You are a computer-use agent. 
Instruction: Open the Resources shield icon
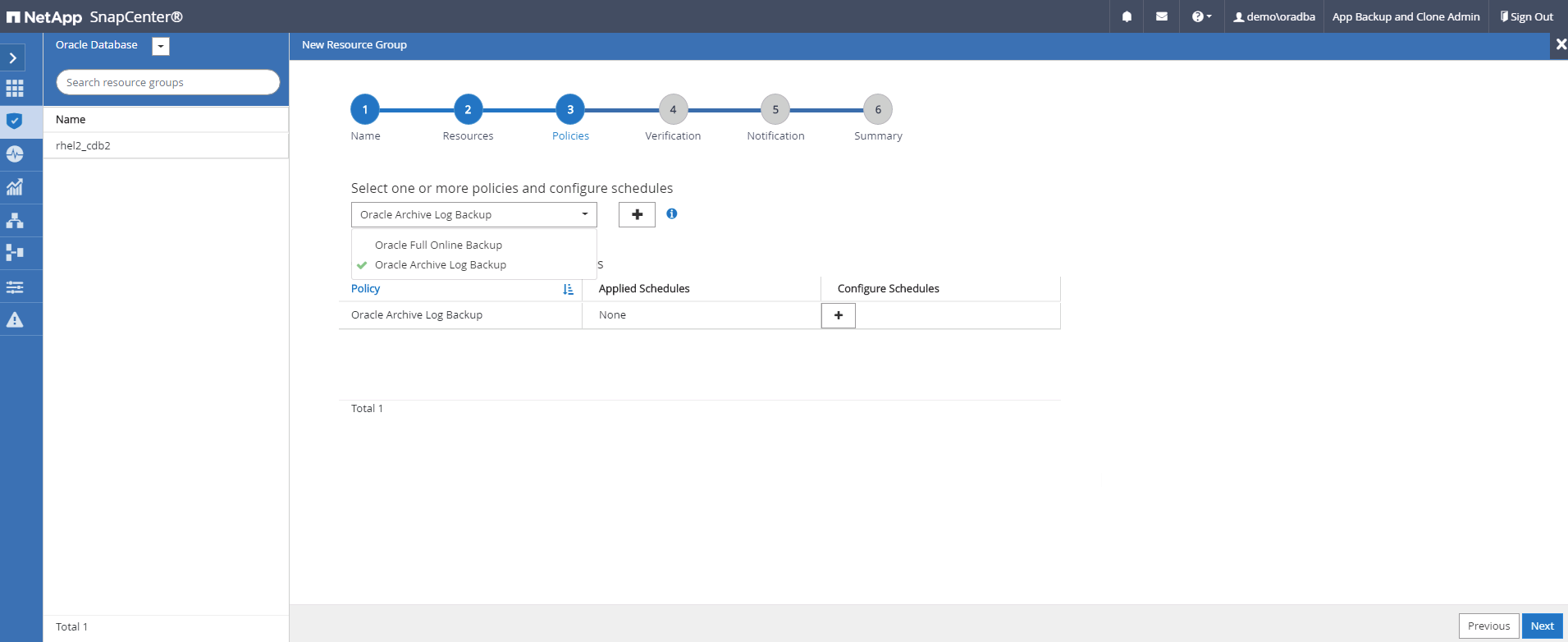click(x=15, y=122)
